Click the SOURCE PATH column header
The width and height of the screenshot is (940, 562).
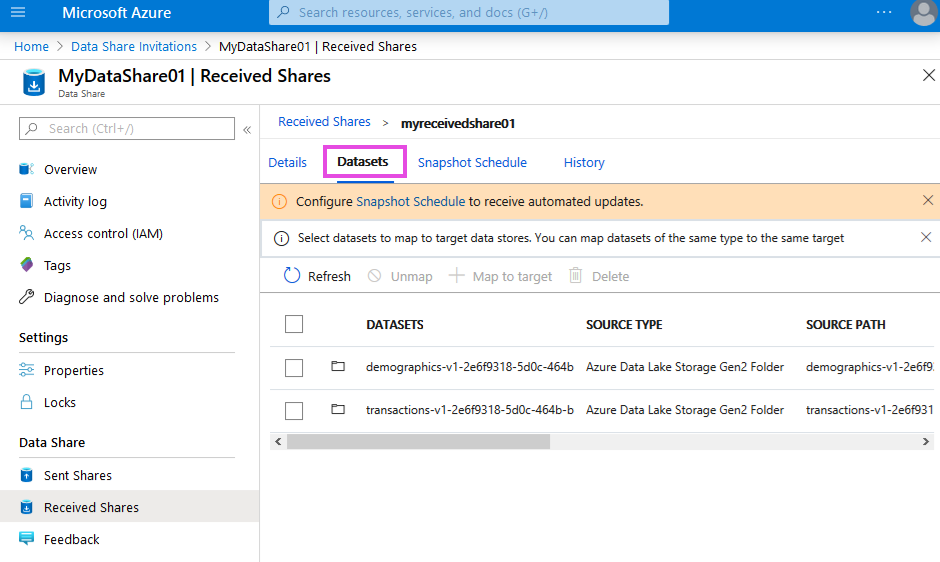pos(845,324)
